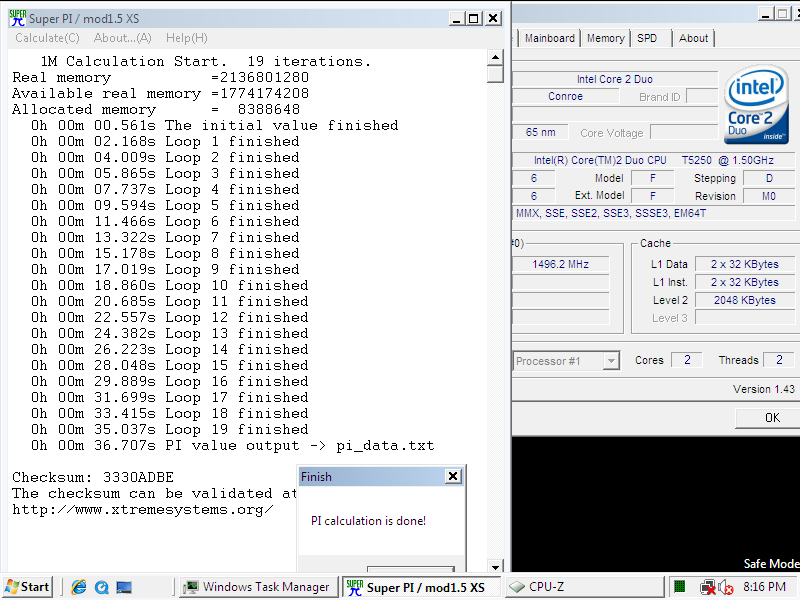
Task: Click the L1 Data cache value field
Action: [744, 264]
